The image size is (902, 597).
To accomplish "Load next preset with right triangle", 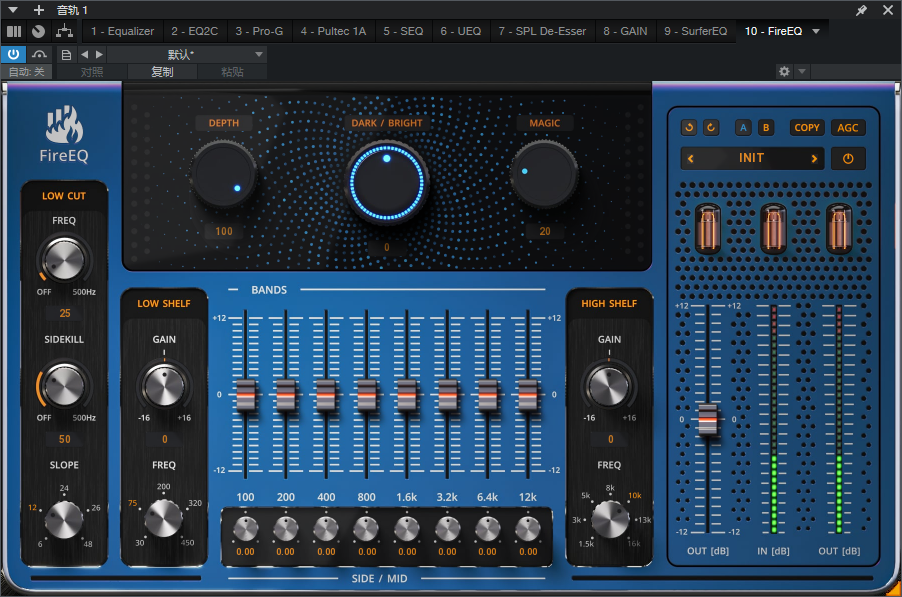I will (99, 55).
